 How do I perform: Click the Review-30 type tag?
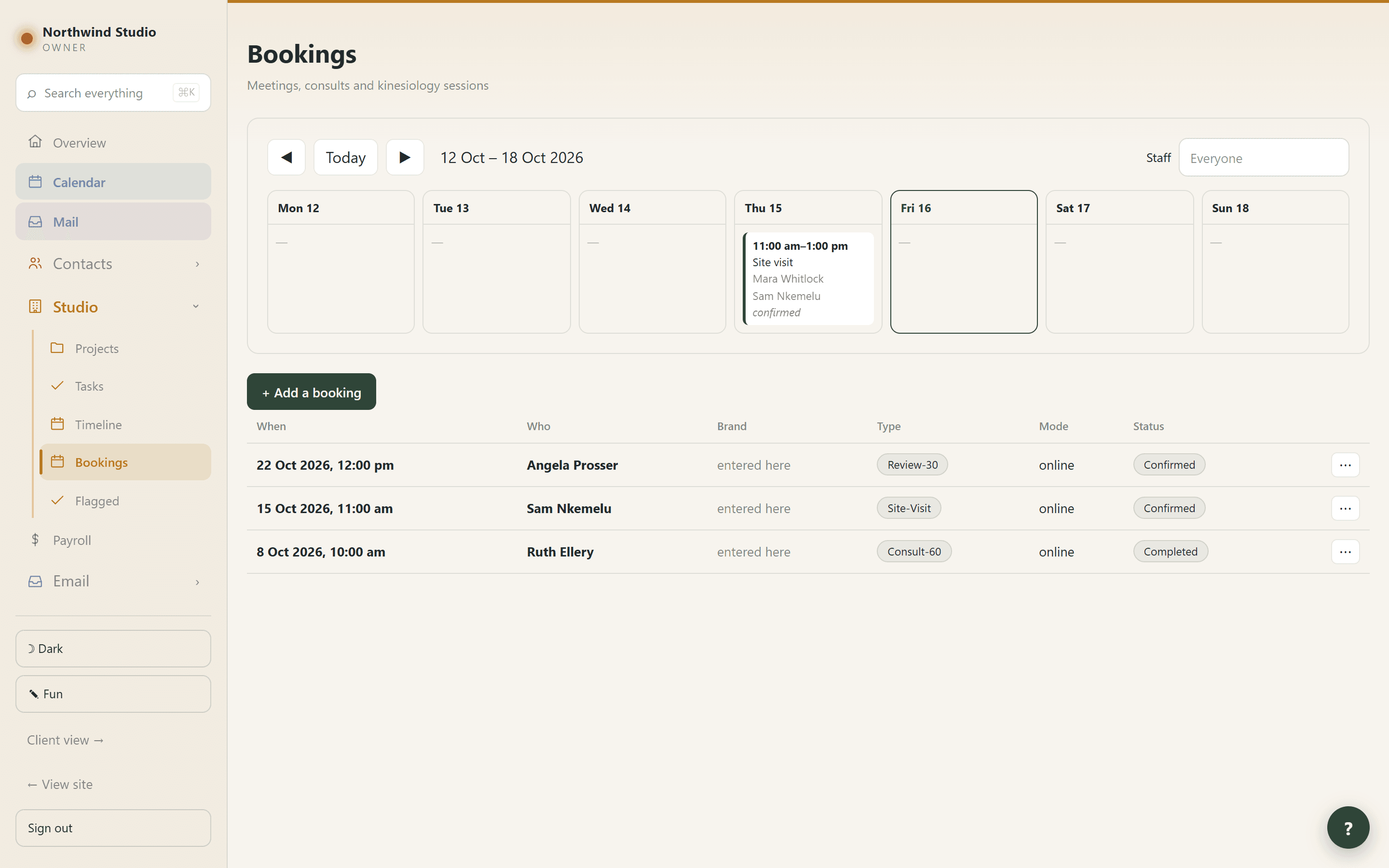point(912,464)
